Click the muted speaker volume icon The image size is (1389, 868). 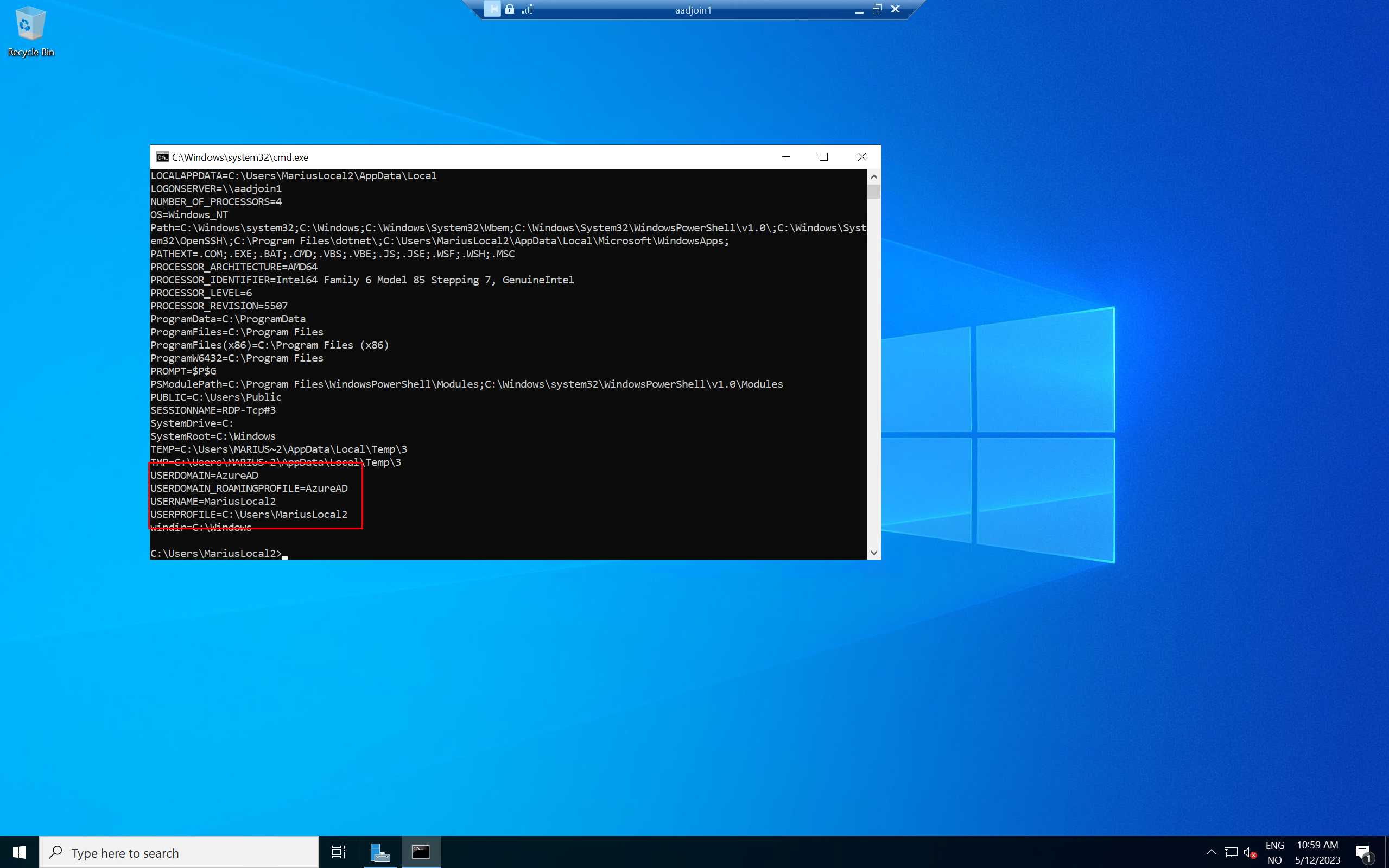[1250, 852]
